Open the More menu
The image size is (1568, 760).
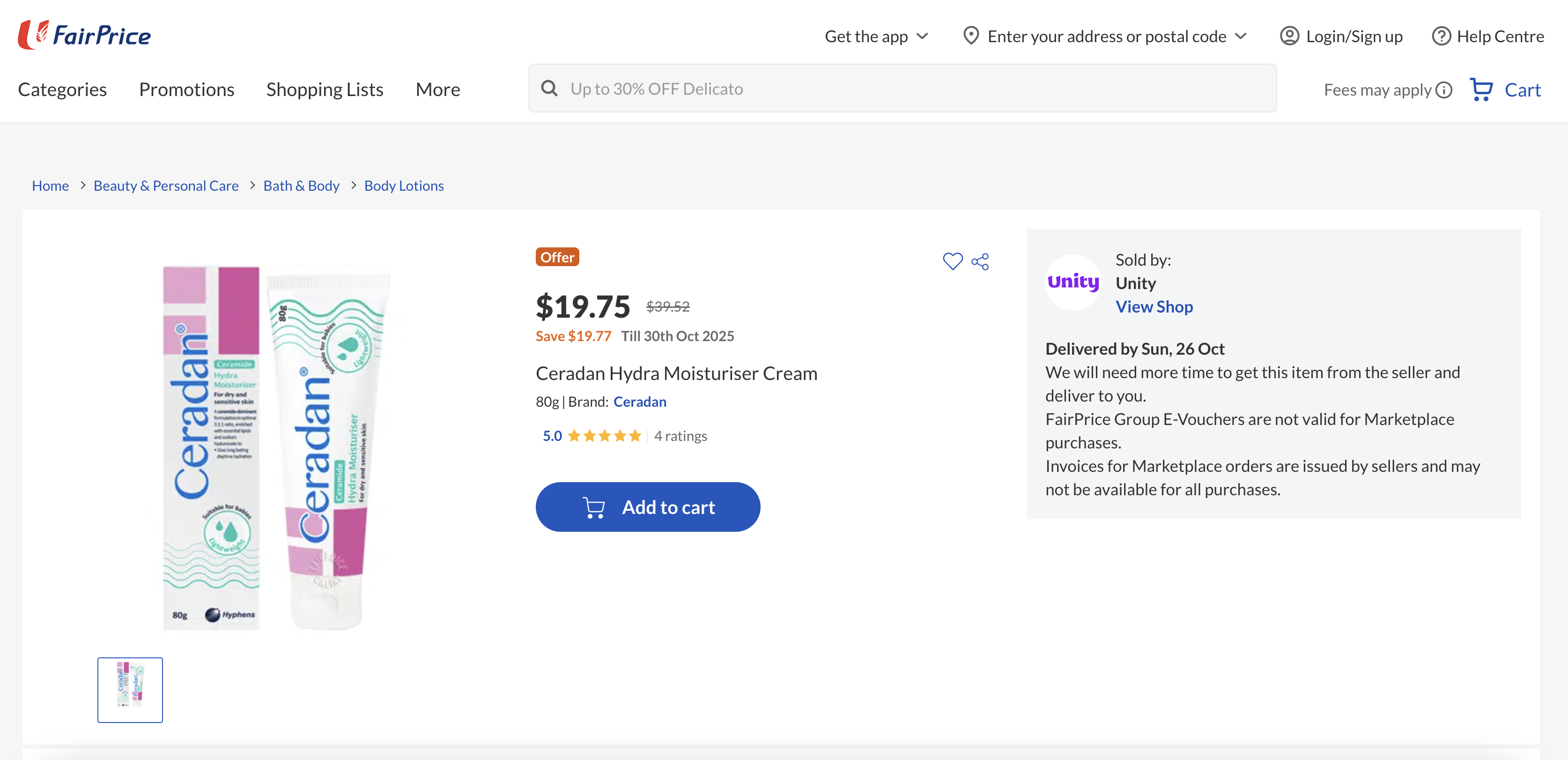437,89
